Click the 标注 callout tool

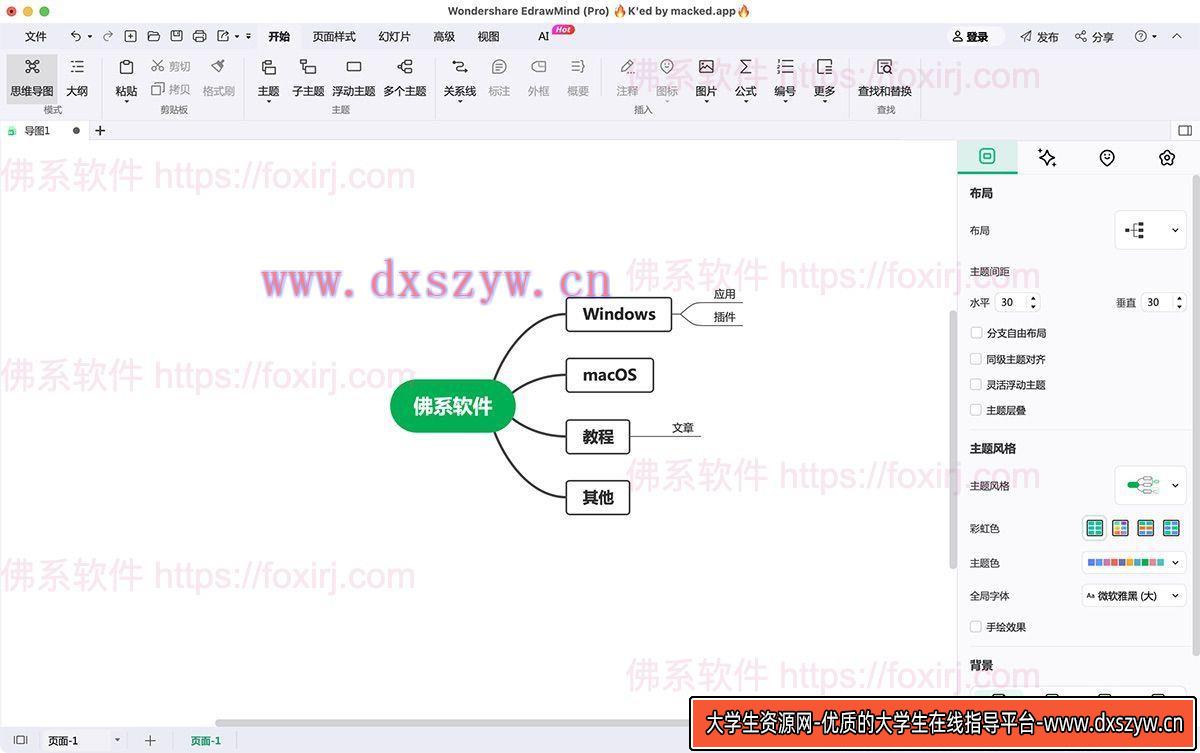pyautogui.click(x=499, y=77)
